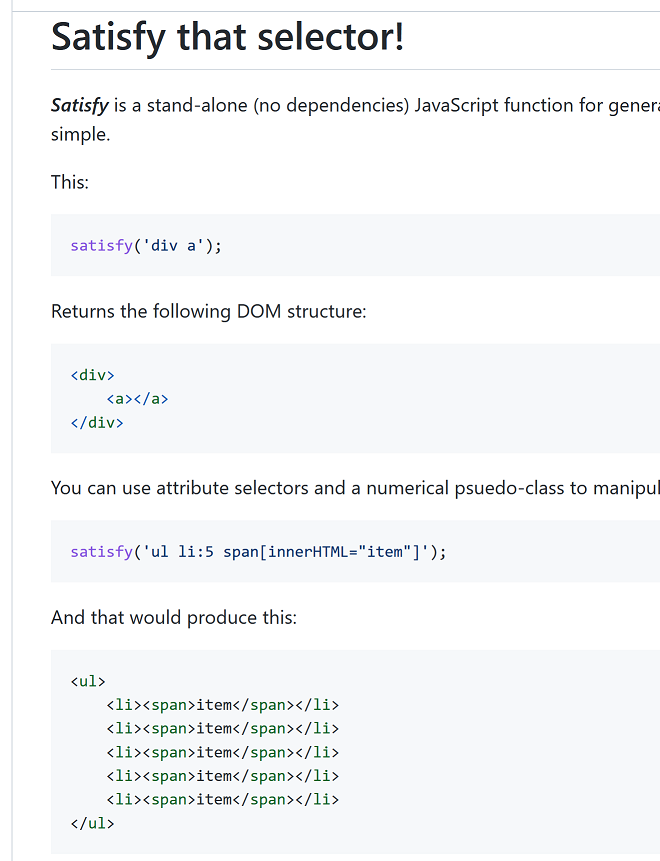The height and width of the screenshot is (861, 660).
Task: Click the closing </div> tag line
Action: pos(97,422)
